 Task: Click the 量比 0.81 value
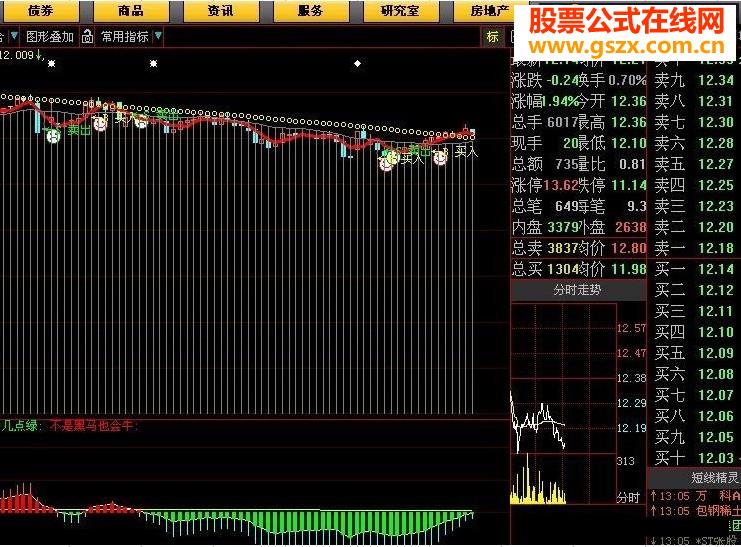[x=632, y=165]
